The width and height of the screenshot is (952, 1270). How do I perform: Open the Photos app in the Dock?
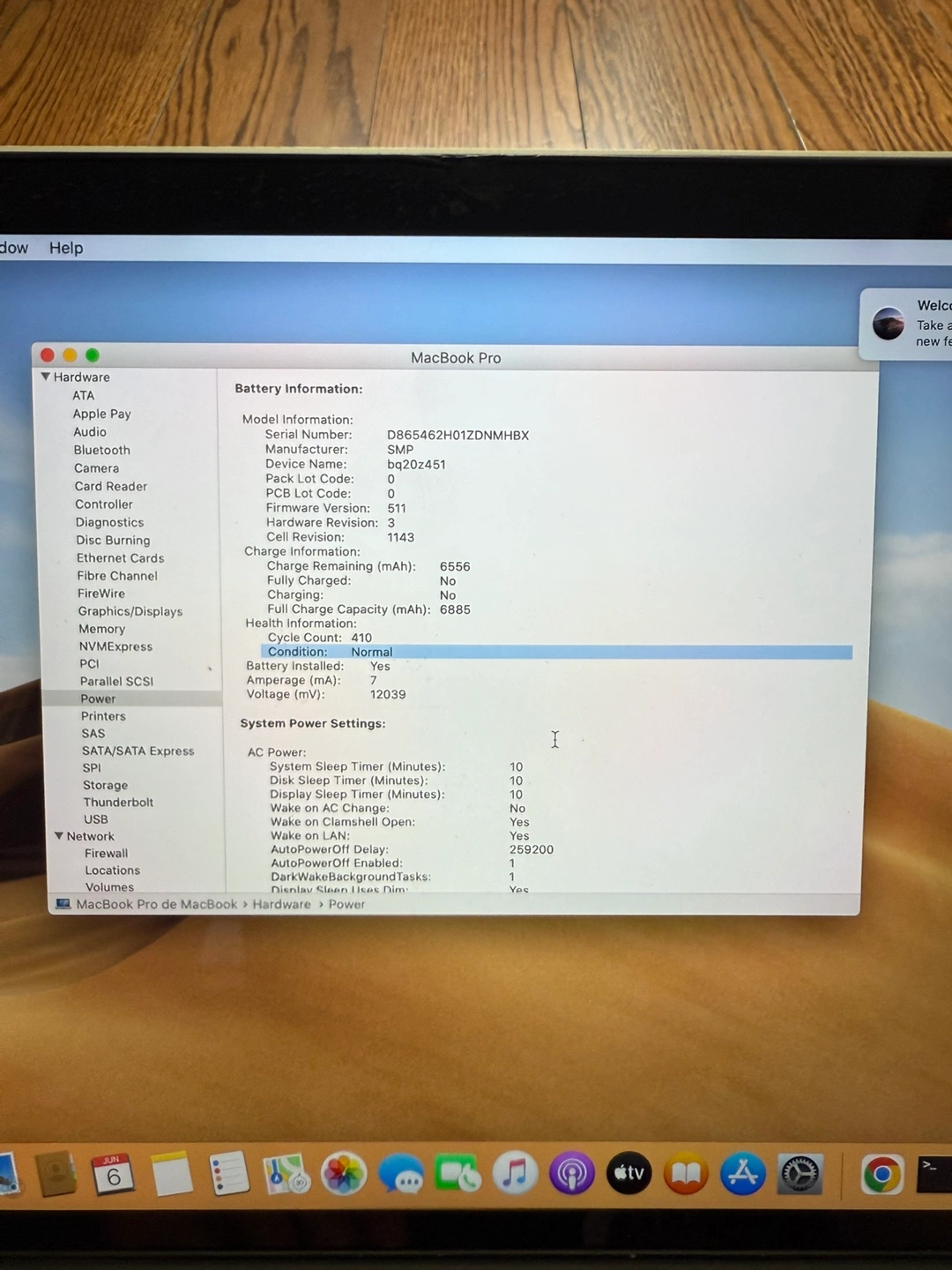coord(344,1175)
